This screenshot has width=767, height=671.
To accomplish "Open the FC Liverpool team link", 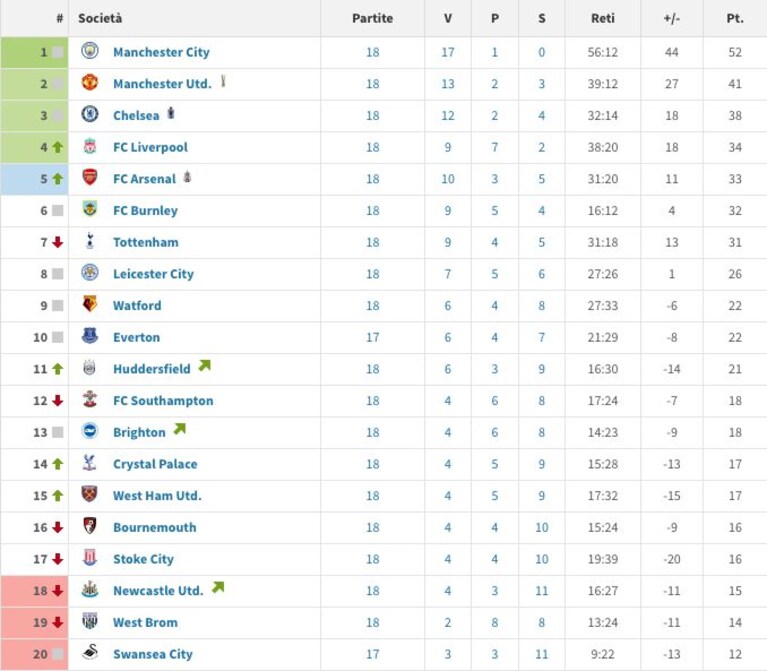I will (x=150, y=147).
